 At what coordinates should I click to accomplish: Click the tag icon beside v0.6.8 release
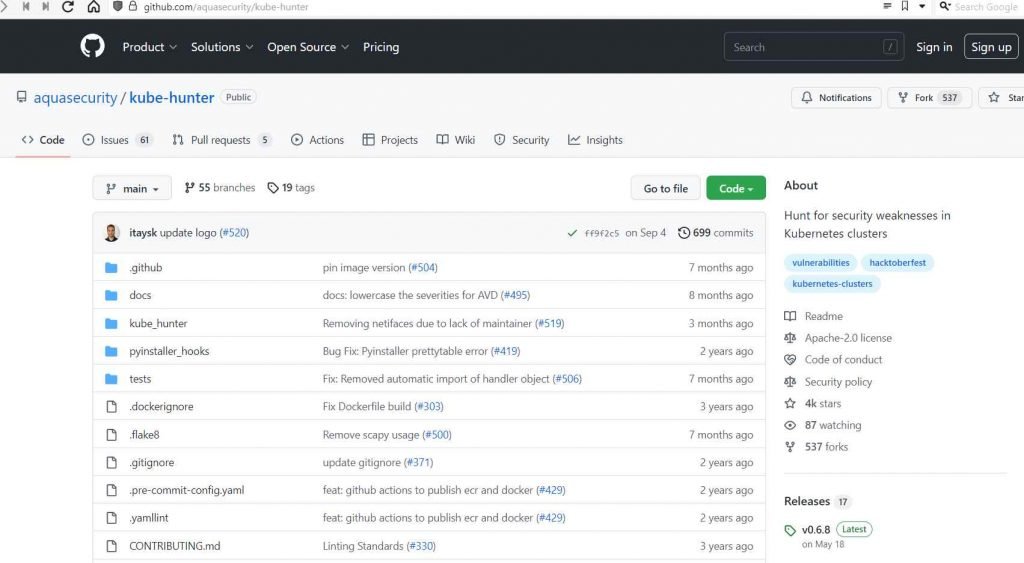(x=790, y=530)
